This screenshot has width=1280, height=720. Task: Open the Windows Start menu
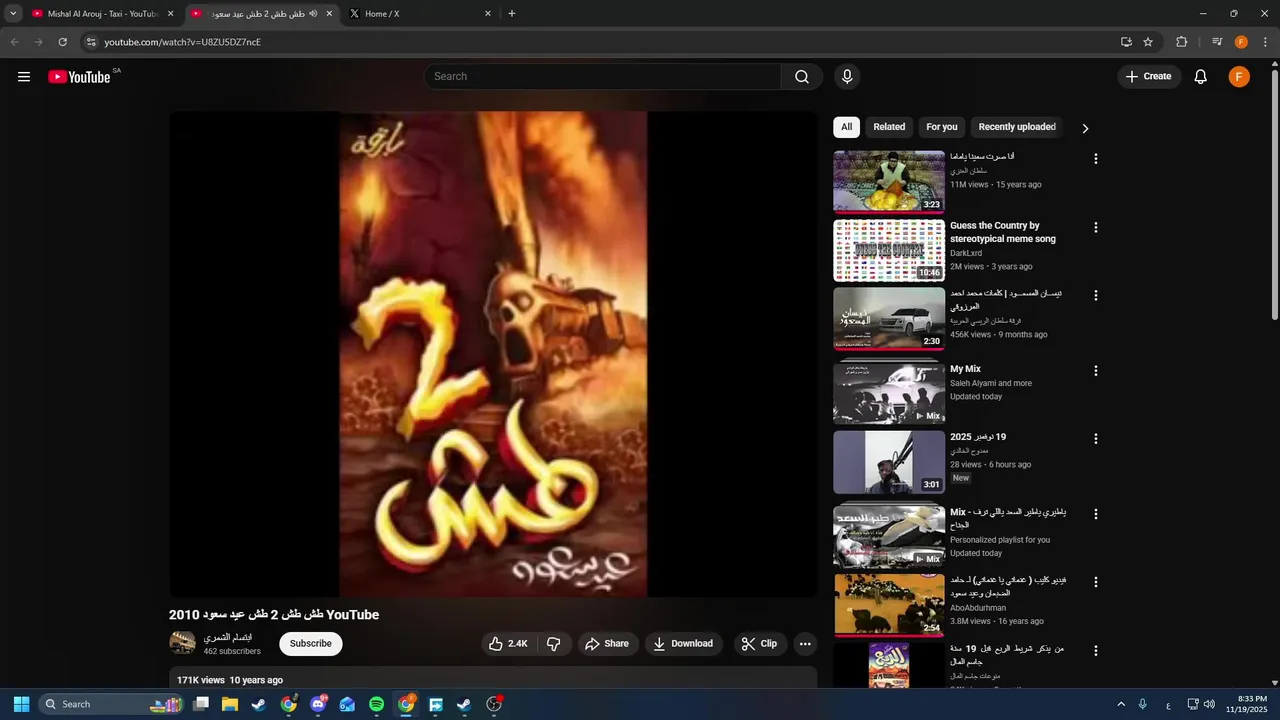click(21, 704)
